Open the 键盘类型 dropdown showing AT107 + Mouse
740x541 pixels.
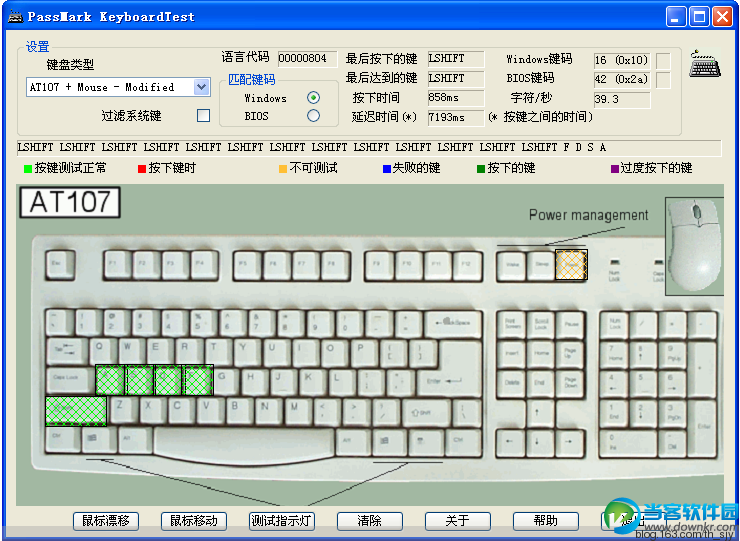[x=118, y=87]
